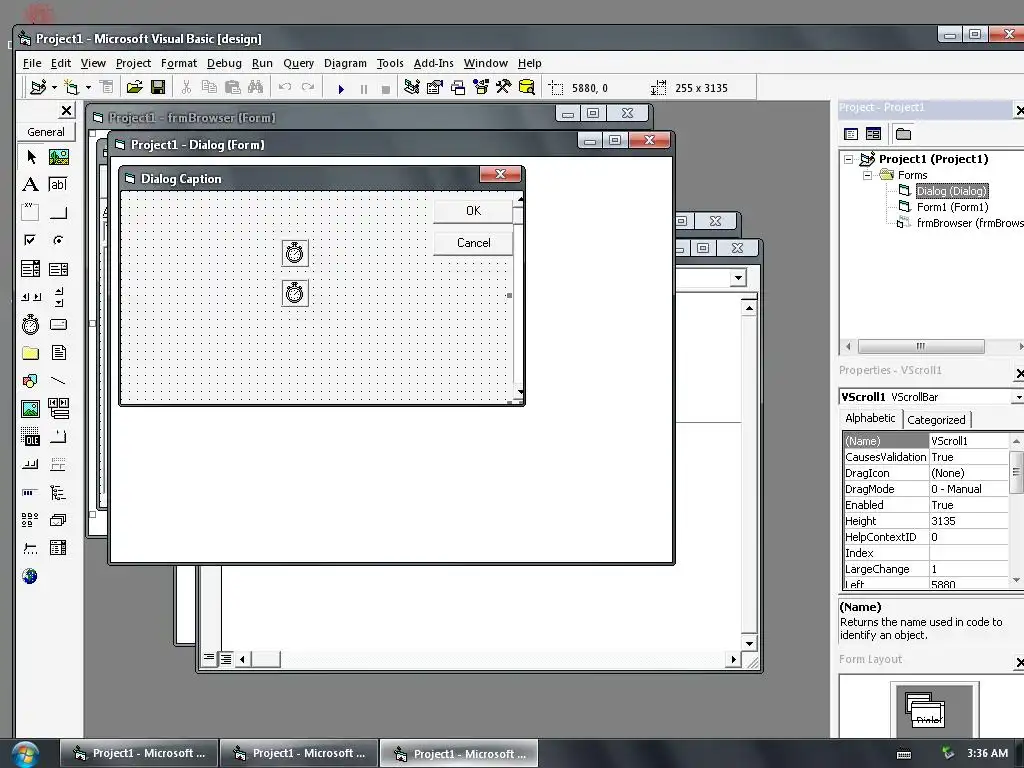Image resolution: width=1024 pixels, height=768 pixels.
Task: Open the Project Explorer toolbar icon
Action: pyautogui.click(x=411, y=87)
